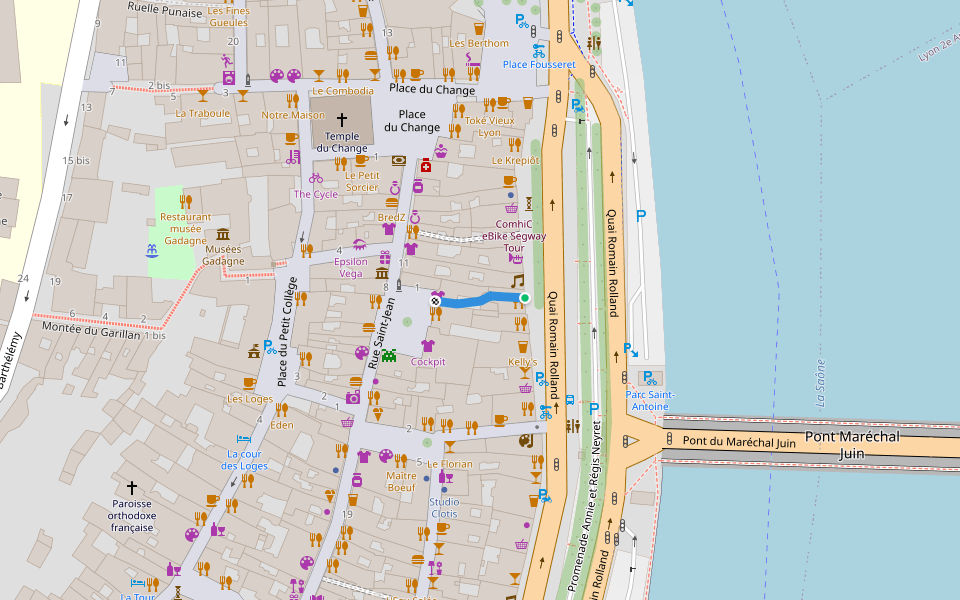Select the hotel bed icon at La cour des Loges
960x600 pixels.
click(241, 438)
